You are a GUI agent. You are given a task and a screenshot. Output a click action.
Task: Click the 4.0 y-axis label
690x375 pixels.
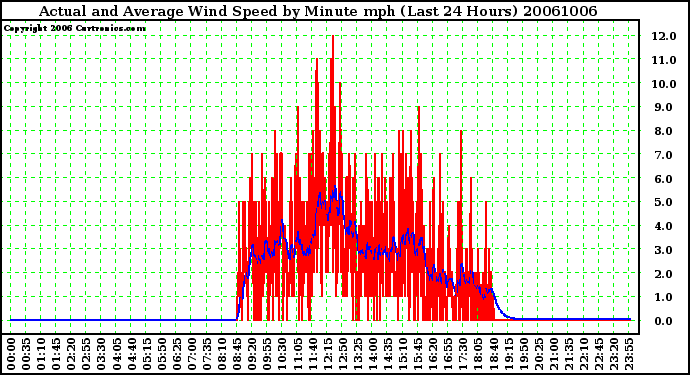663,226
